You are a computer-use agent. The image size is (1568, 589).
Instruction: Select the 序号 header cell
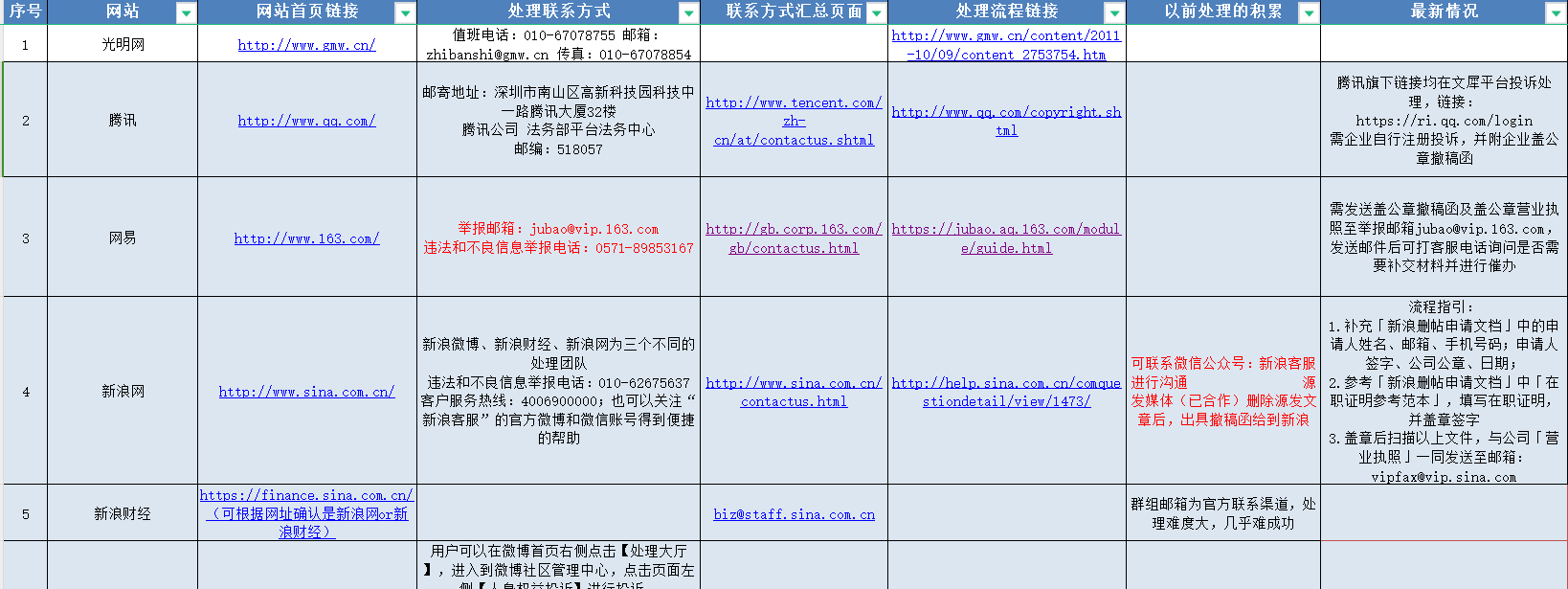click(x=25, y=12)
